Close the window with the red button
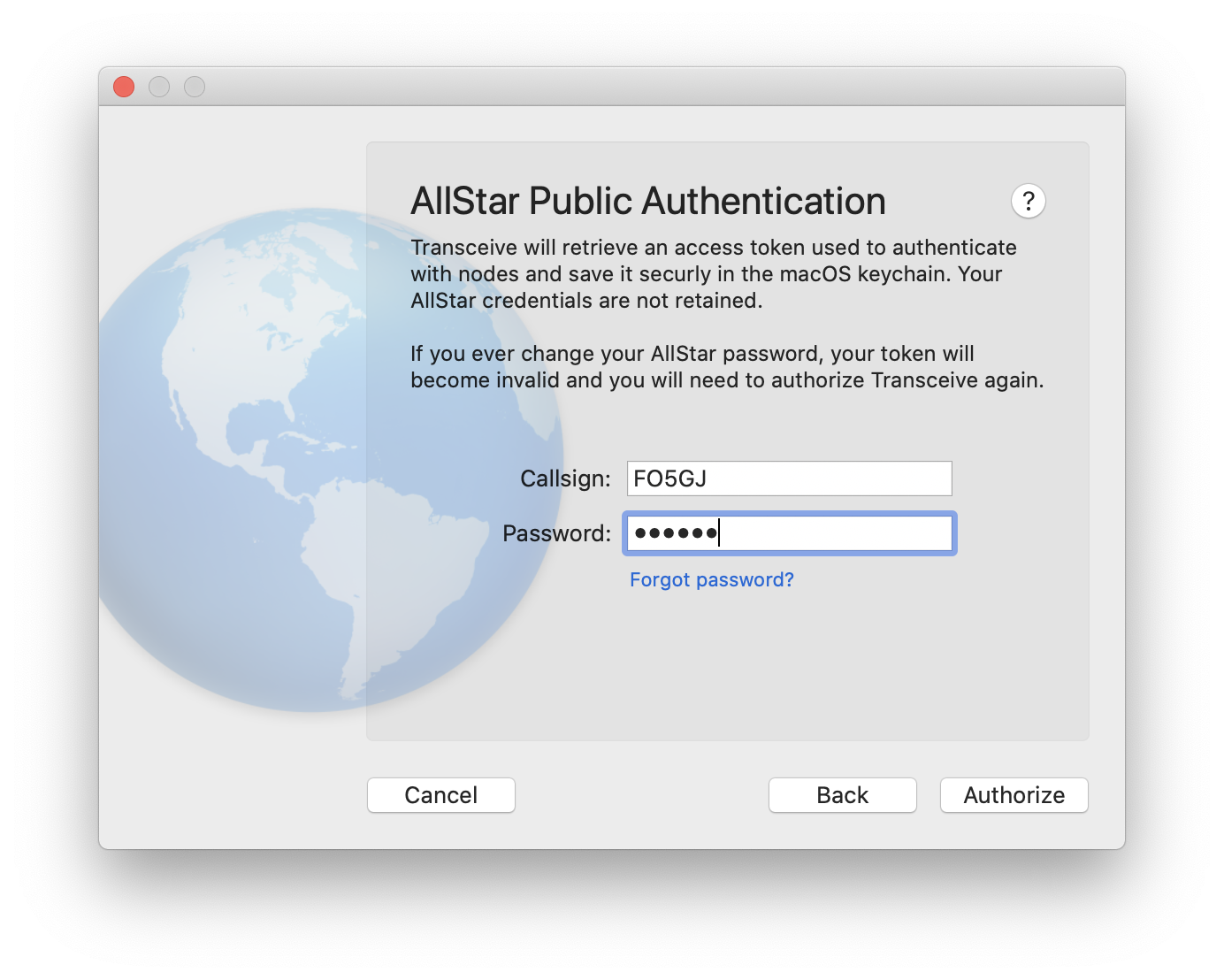Screen dimensions: 1224x980 [124, 87]
